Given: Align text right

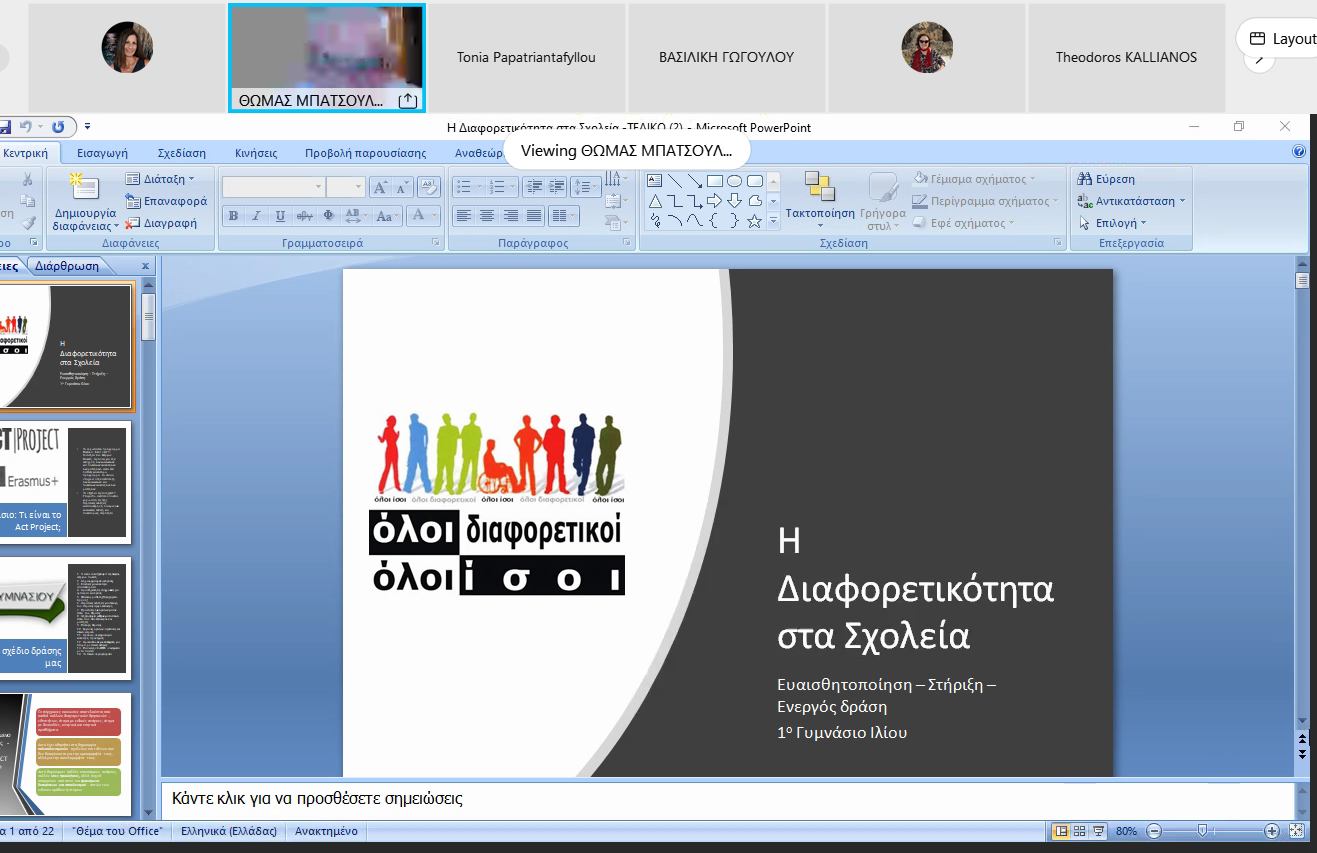Looking at the screenshot, I should tap(511, 215).
